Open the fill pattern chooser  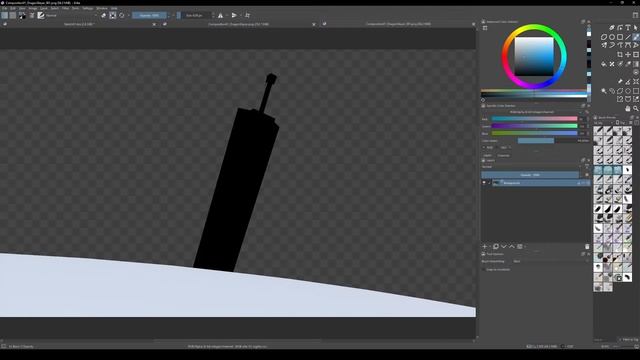click(13, 16)
